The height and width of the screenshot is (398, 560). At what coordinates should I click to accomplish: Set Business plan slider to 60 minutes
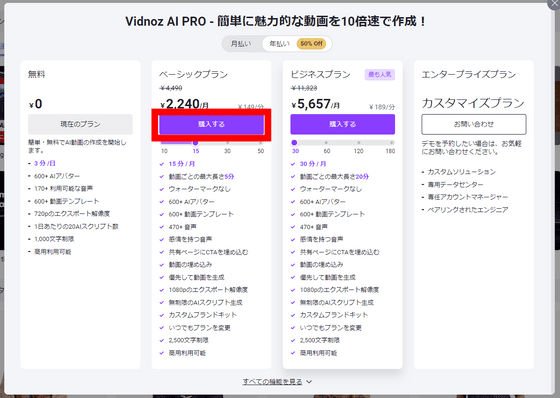click(x=326, y=143)
